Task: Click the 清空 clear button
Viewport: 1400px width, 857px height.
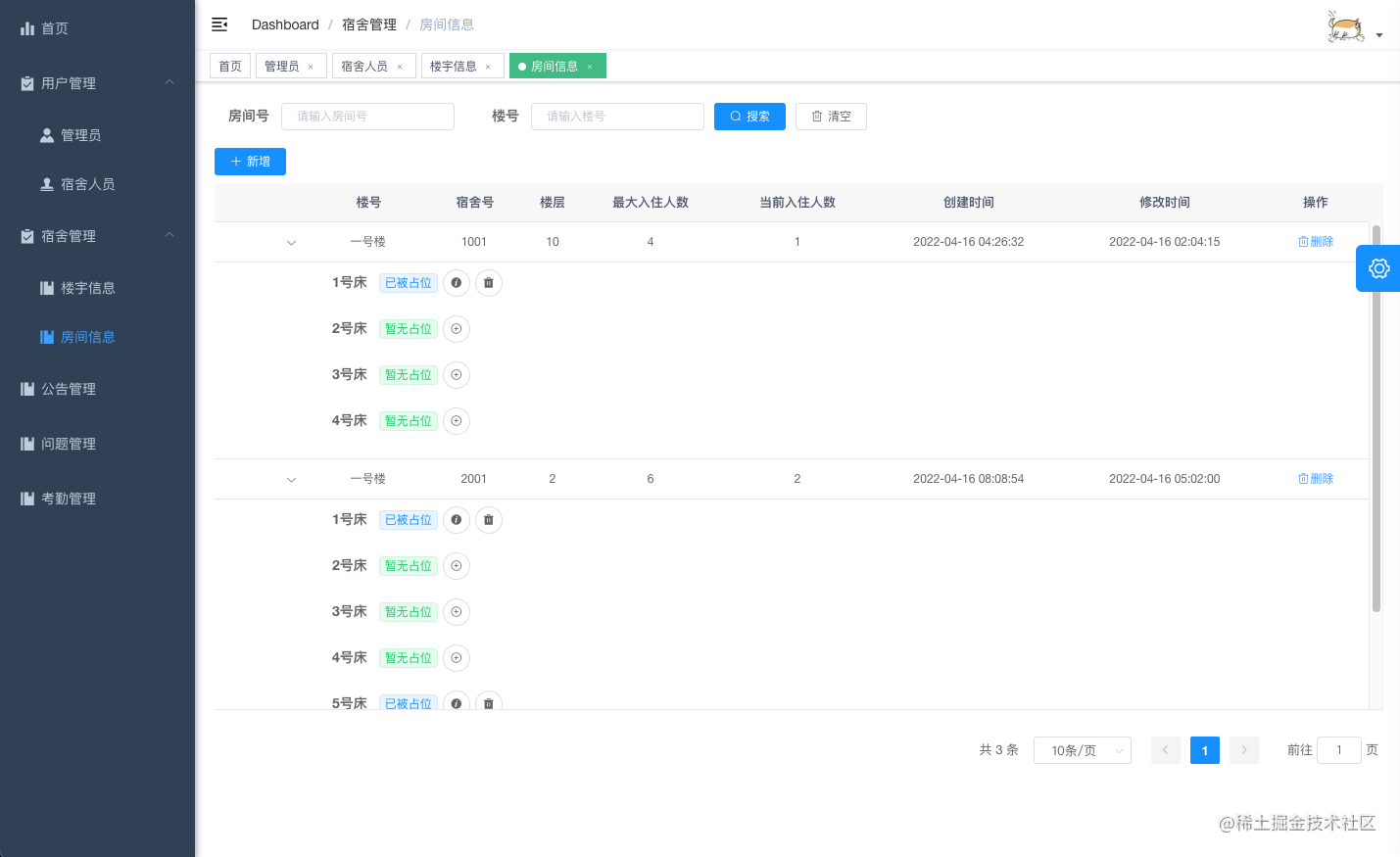Action: point(831,117)
